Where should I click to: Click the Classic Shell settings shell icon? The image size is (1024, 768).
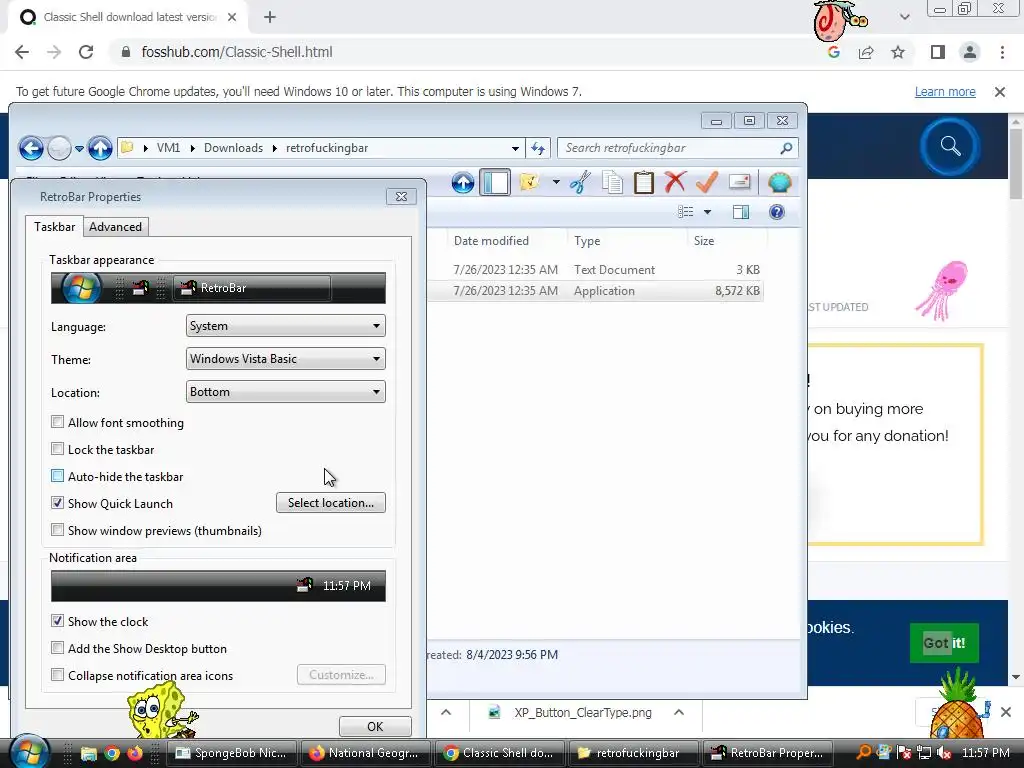click(780, 183)
